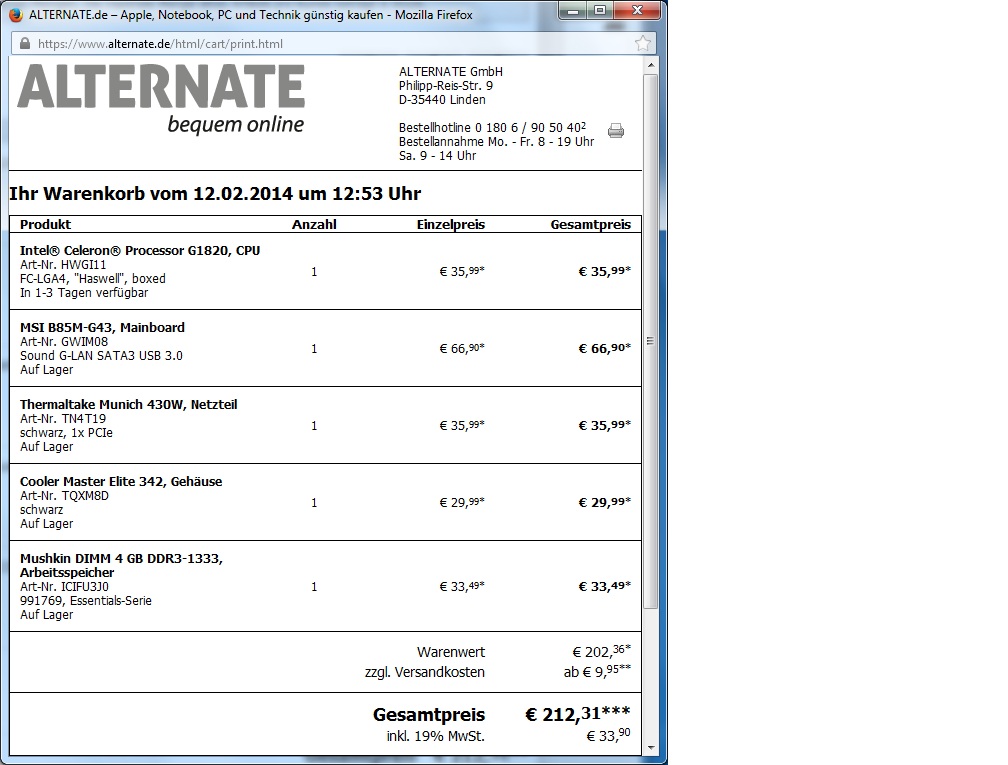
Task: Click article number ICIFU3J0
Action: [x=64, y=587]
